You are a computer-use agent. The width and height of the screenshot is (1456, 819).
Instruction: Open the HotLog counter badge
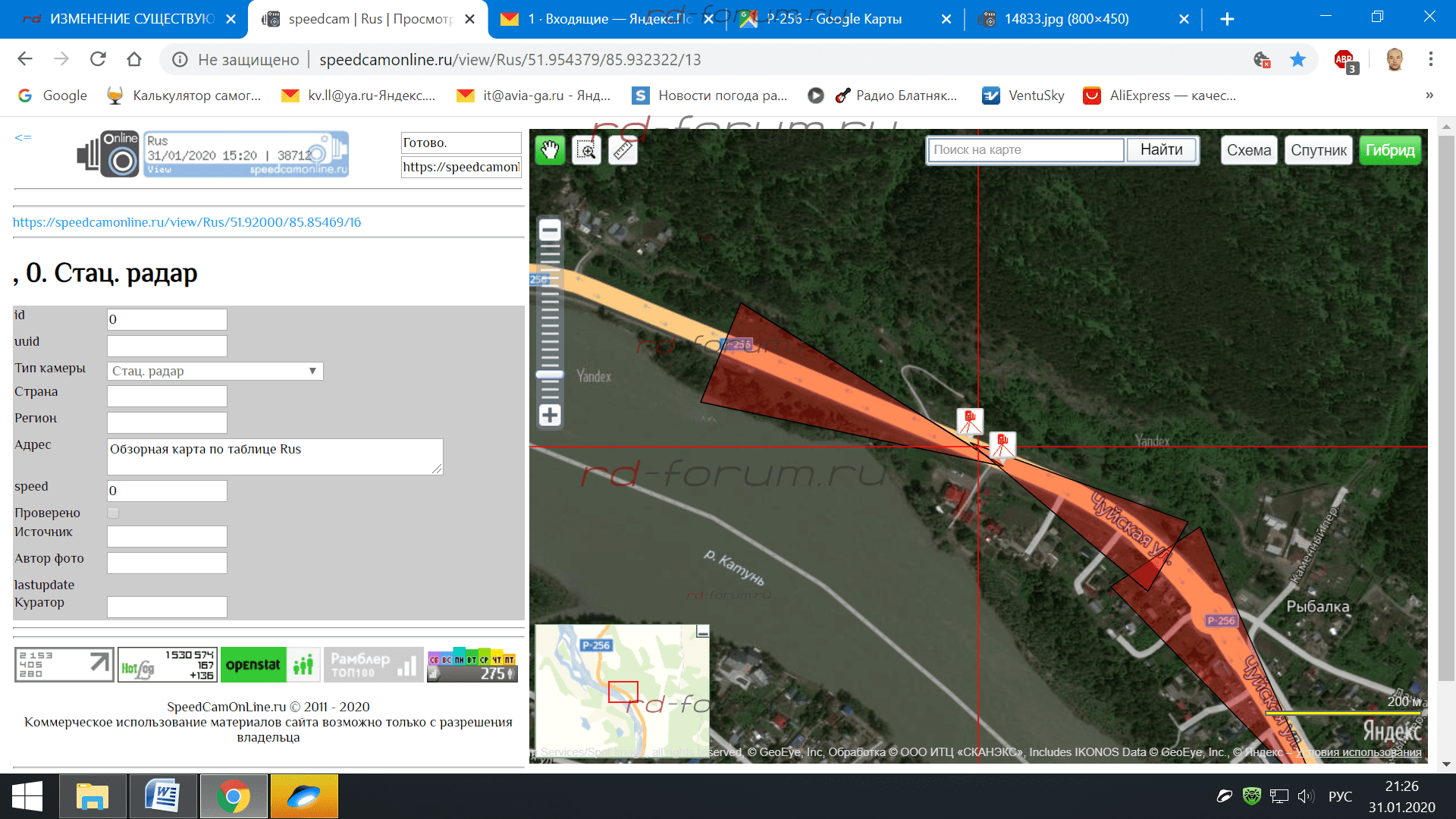pyautogui.click(x=168, y=664)
